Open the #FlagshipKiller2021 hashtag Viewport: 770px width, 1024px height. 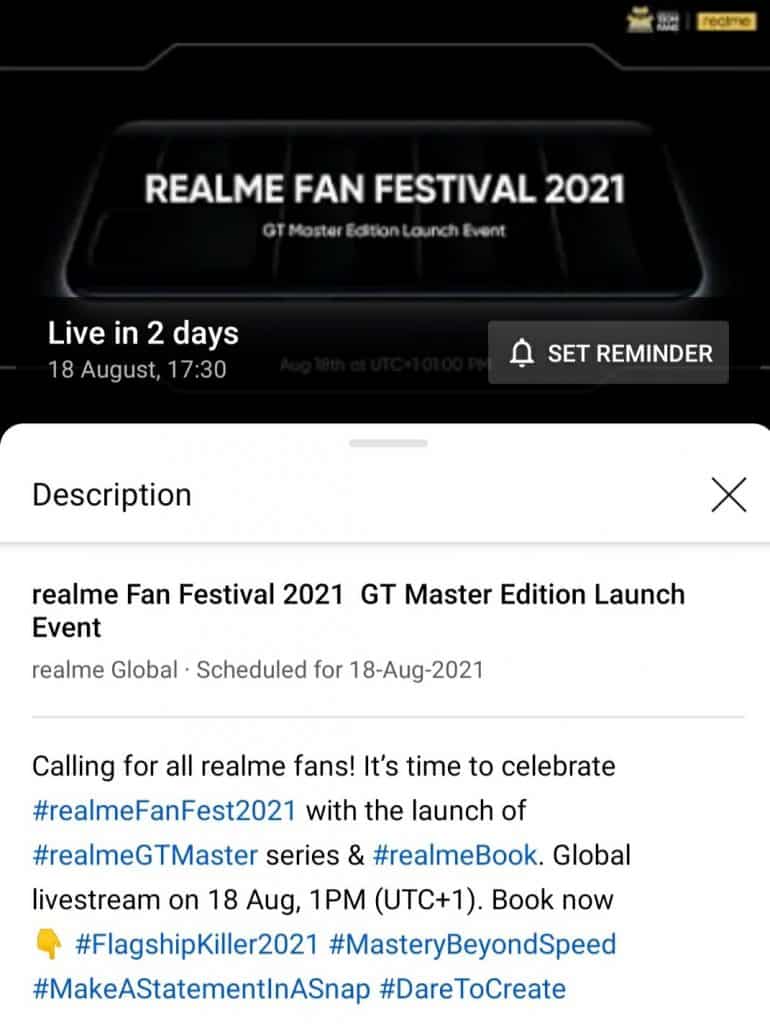point(197,944)
